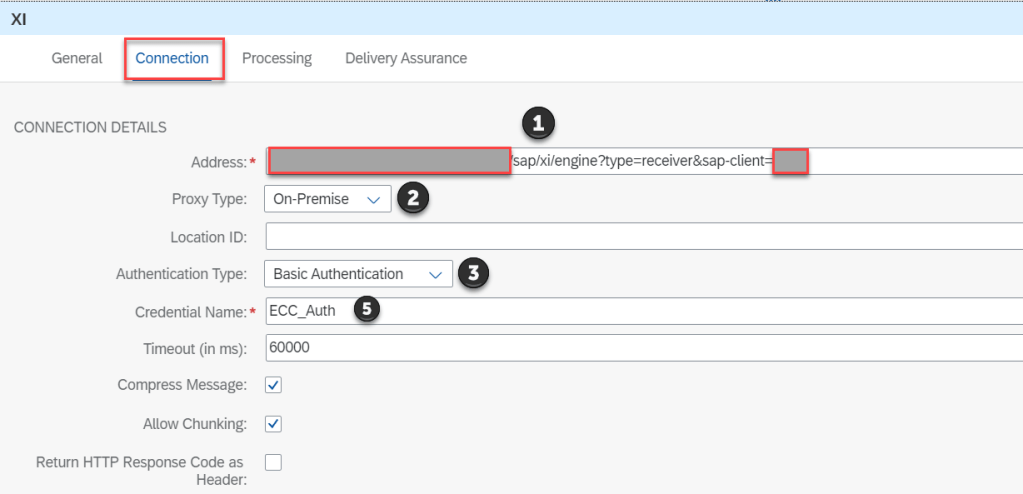The width and height of the screenshot is (1023, 494).
Task: Toggle the Compress Message checkbox
Action: (273, 385)
